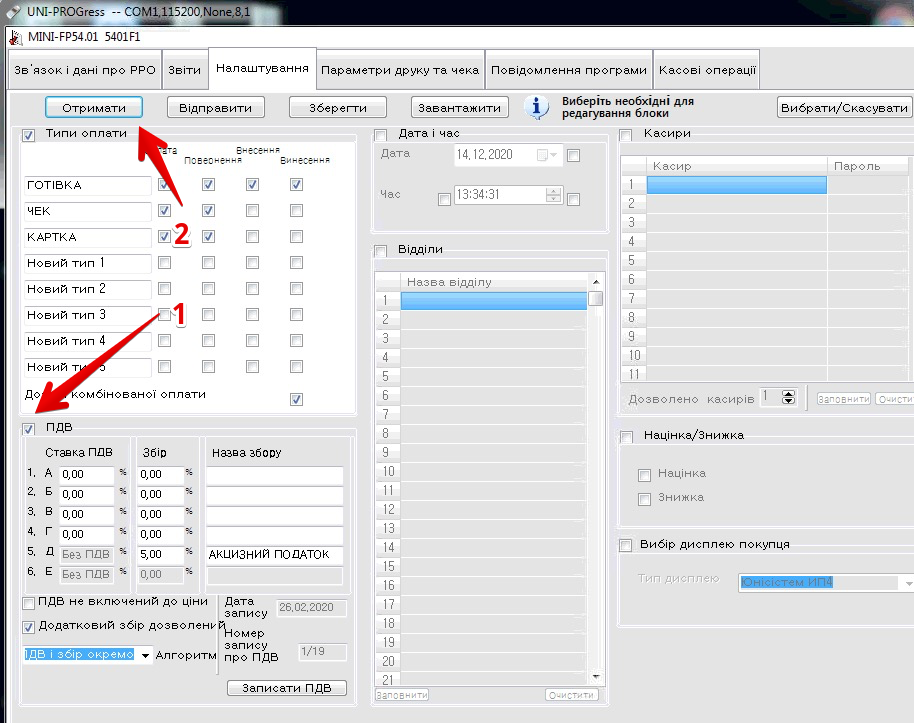Click the Відділи list scrollbar
The width and height of the screenshot is (914, 723).
(x=595, y=480)
